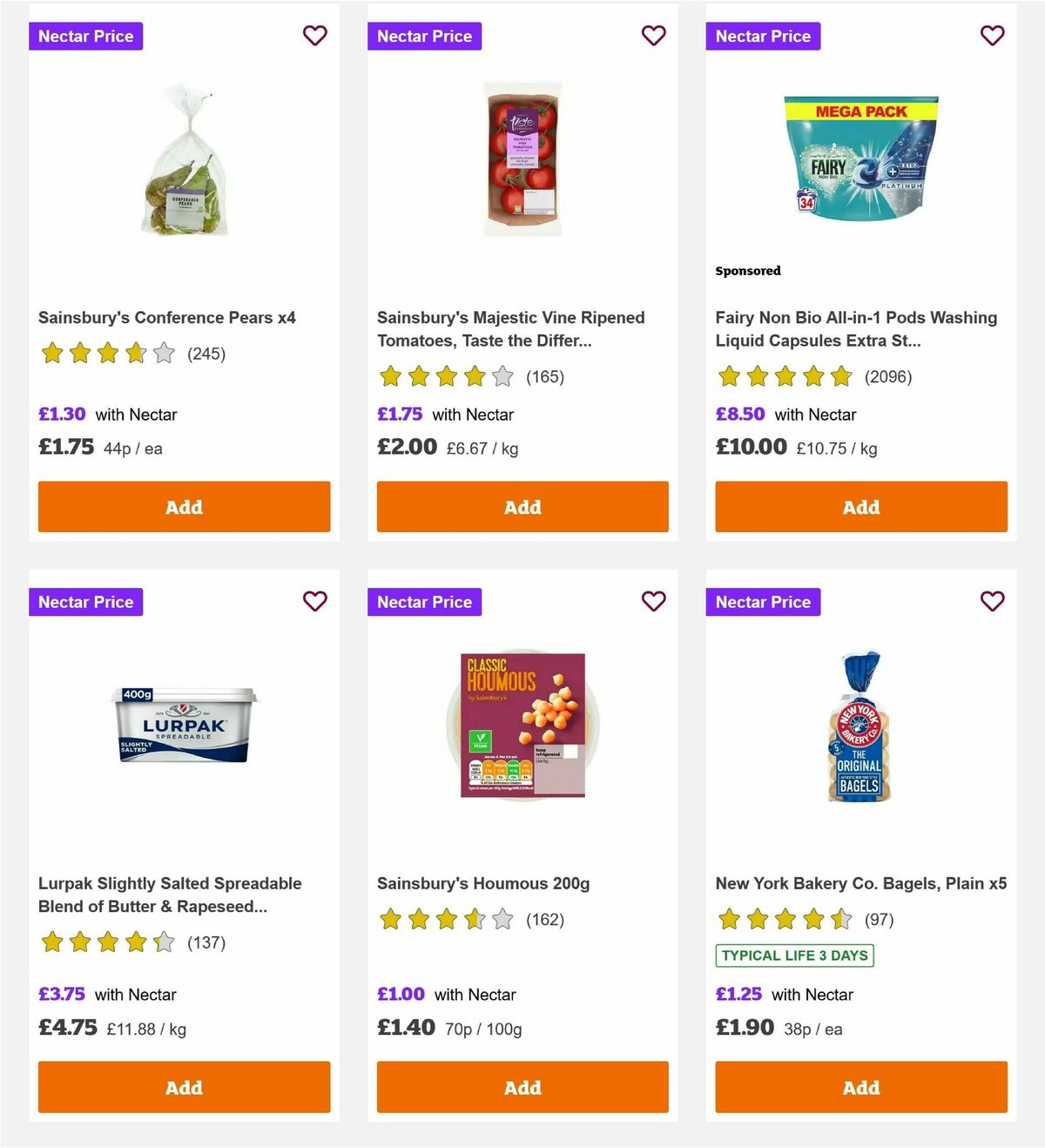Favourite the Fairy Non Bio Pods
The height and width of the screenshot is (1148, 1045).
[x=992, y=36]
